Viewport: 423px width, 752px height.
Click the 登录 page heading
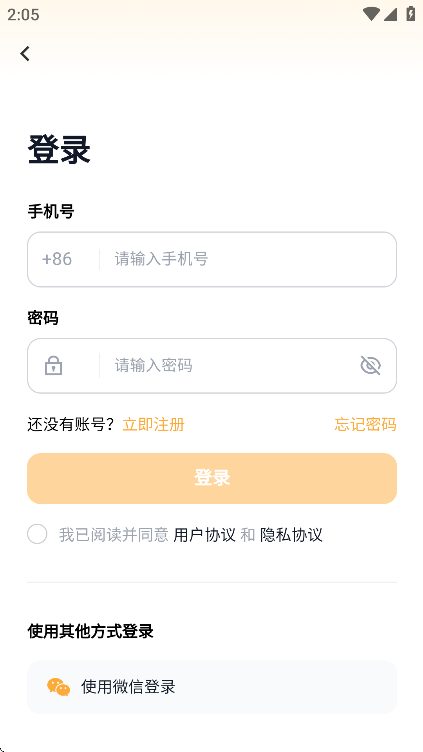click(x=59, y=150)
